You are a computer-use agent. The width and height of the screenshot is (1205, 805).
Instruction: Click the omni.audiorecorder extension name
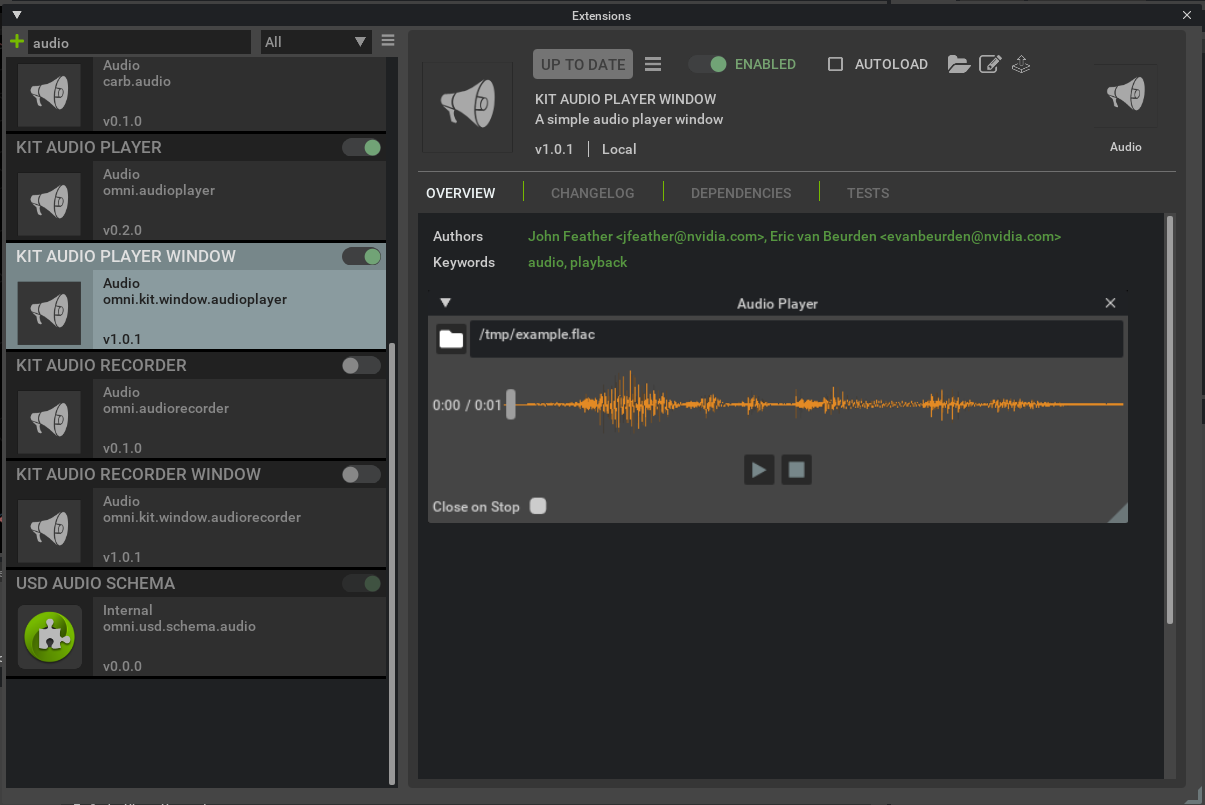tap(166, 409)
